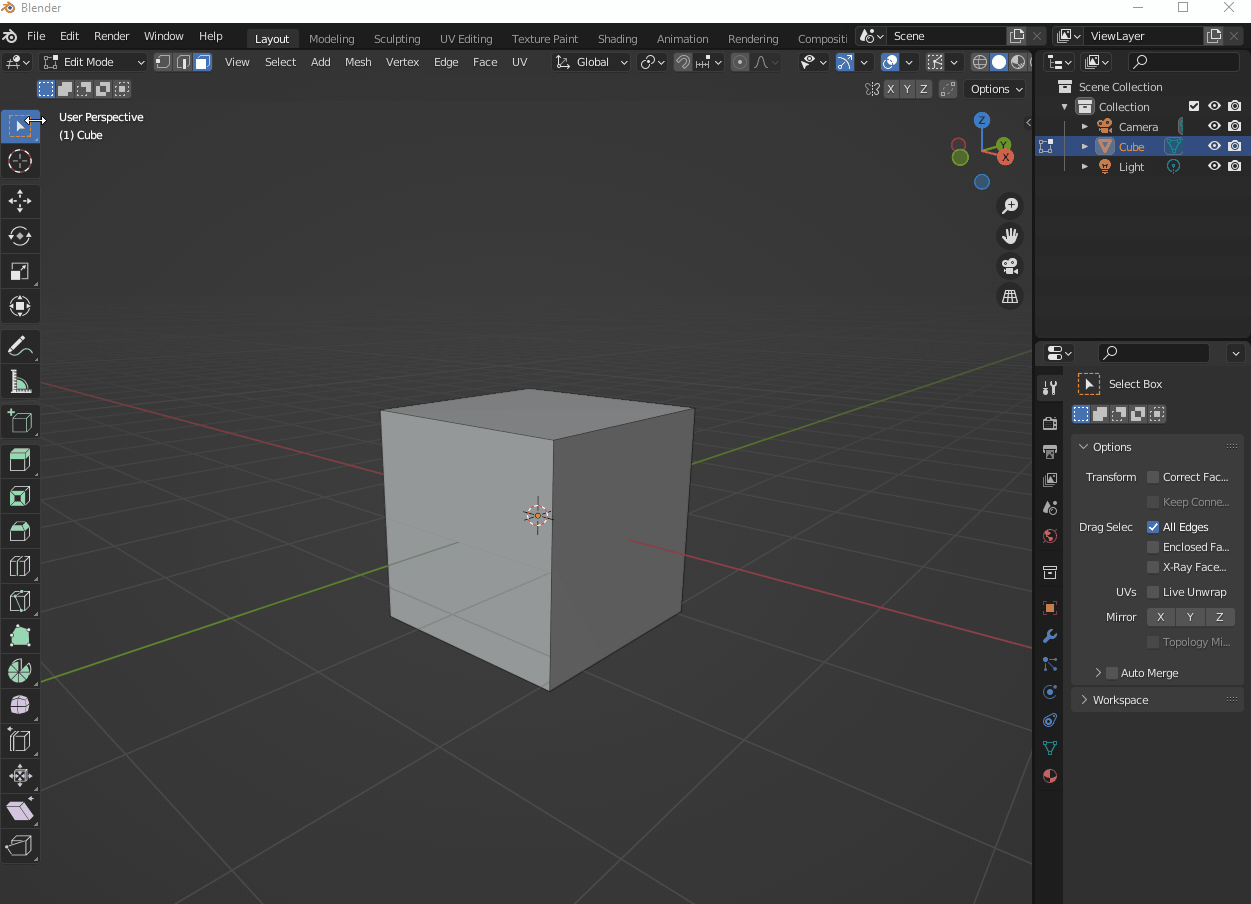Screen dimensions: 1251x904
Task: Toggle the snap magnet in header
Action: (x=682, y=62)
